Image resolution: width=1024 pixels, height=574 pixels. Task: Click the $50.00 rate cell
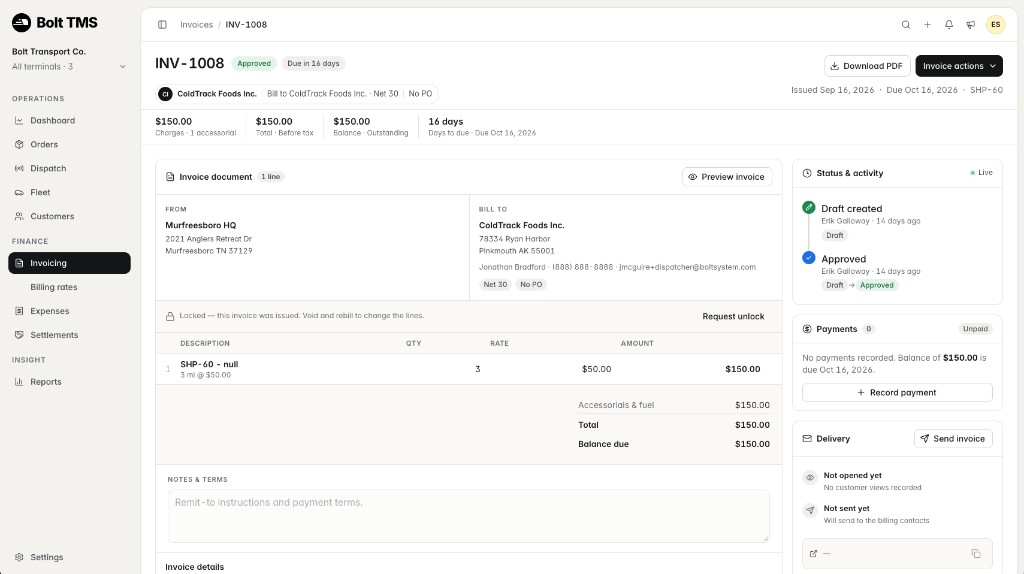[x=596, y=369]
